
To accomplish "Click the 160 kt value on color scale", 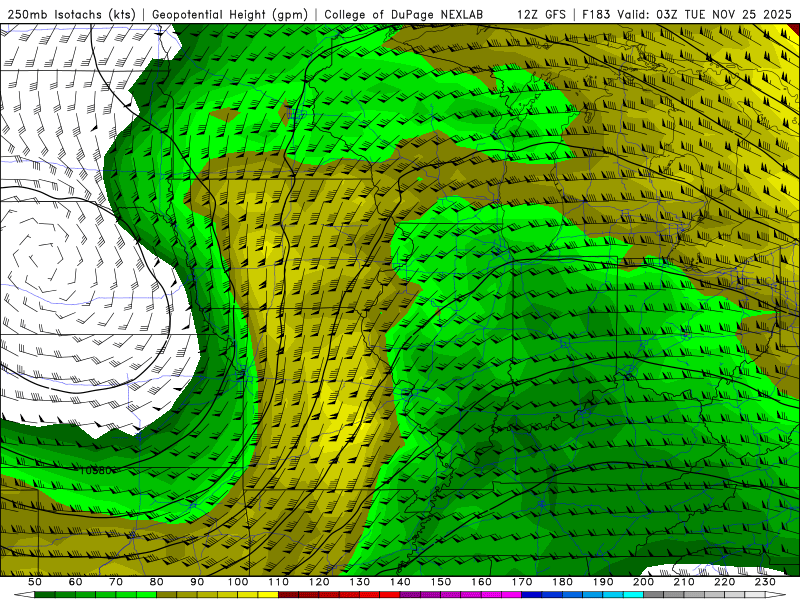I will click(481, 582).
